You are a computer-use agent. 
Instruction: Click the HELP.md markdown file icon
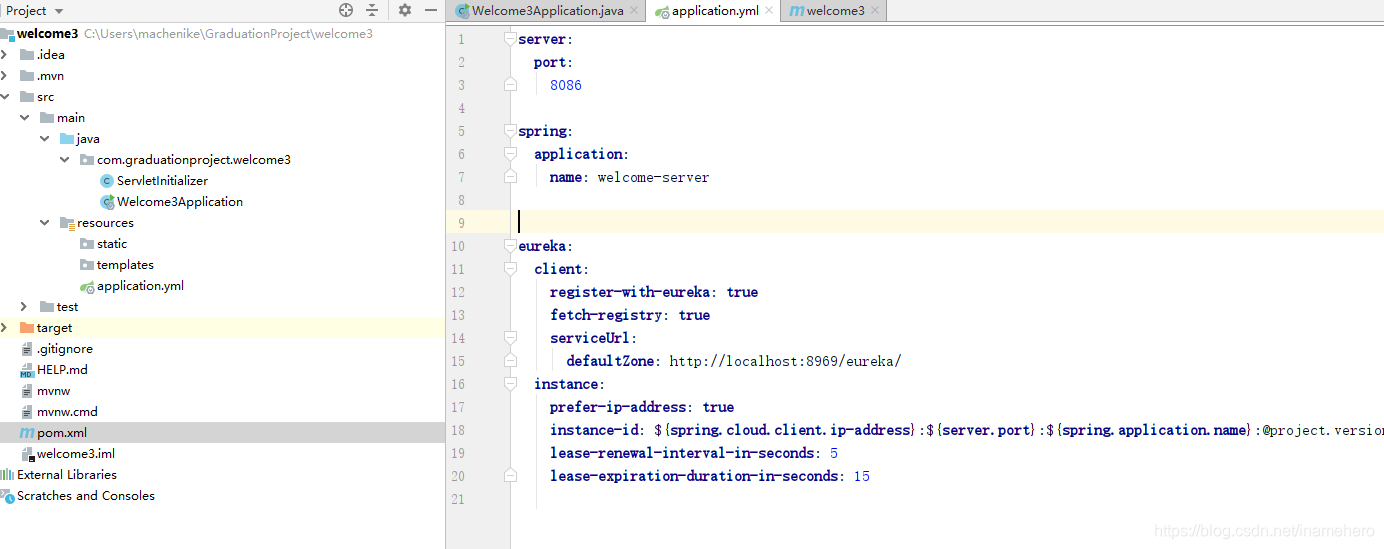tap(27, 369)
